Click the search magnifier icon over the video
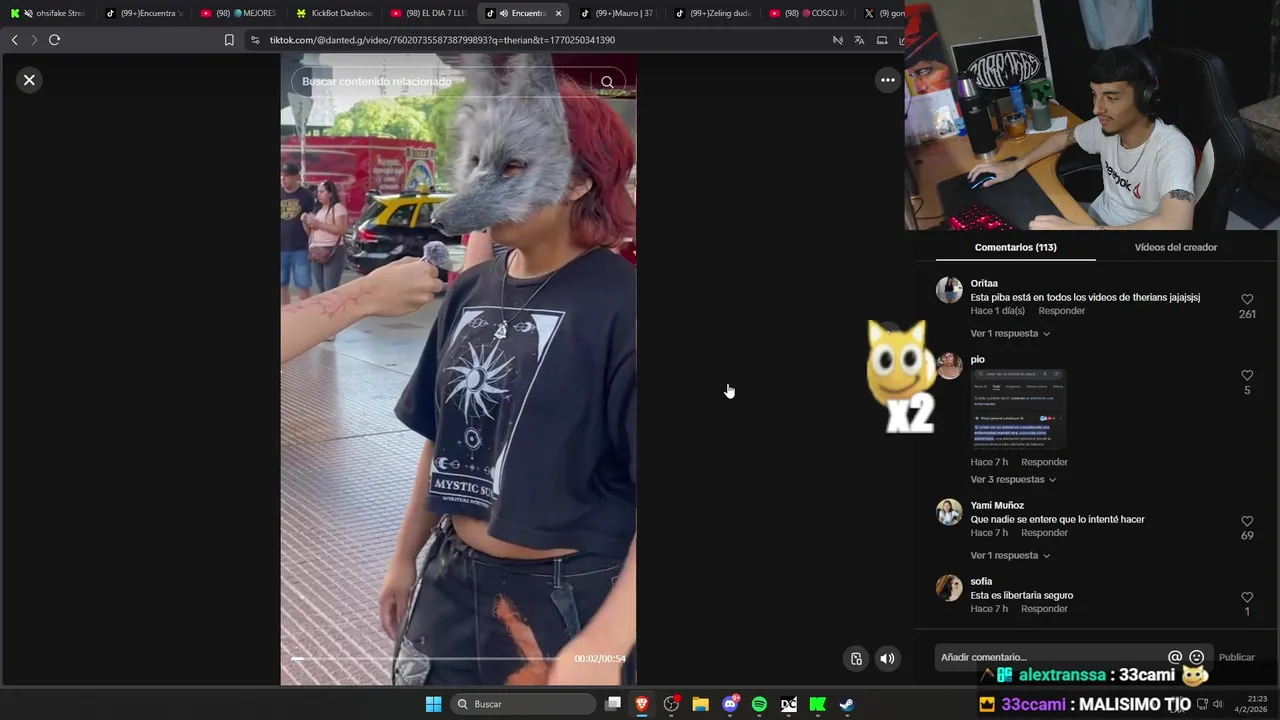 607,82
